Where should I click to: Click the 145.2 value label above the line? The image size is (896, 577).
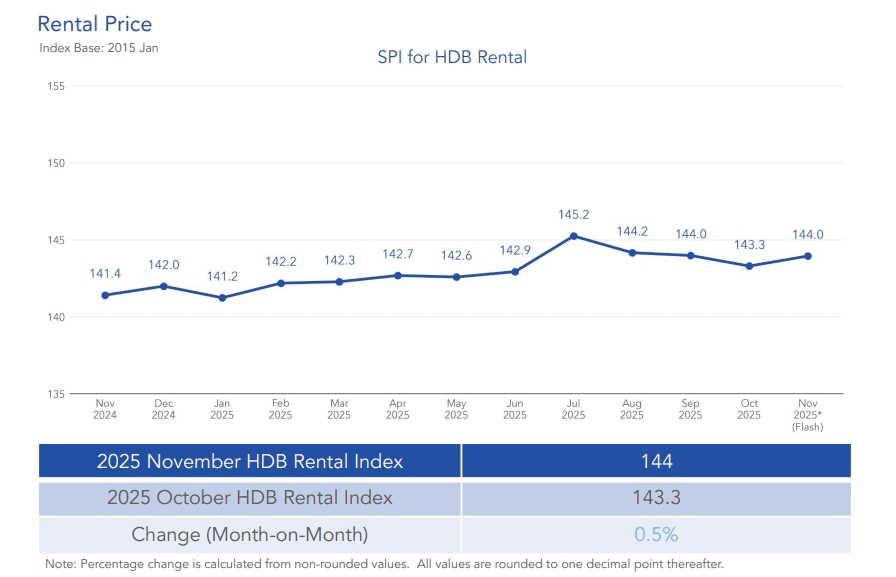click(573, 215)
